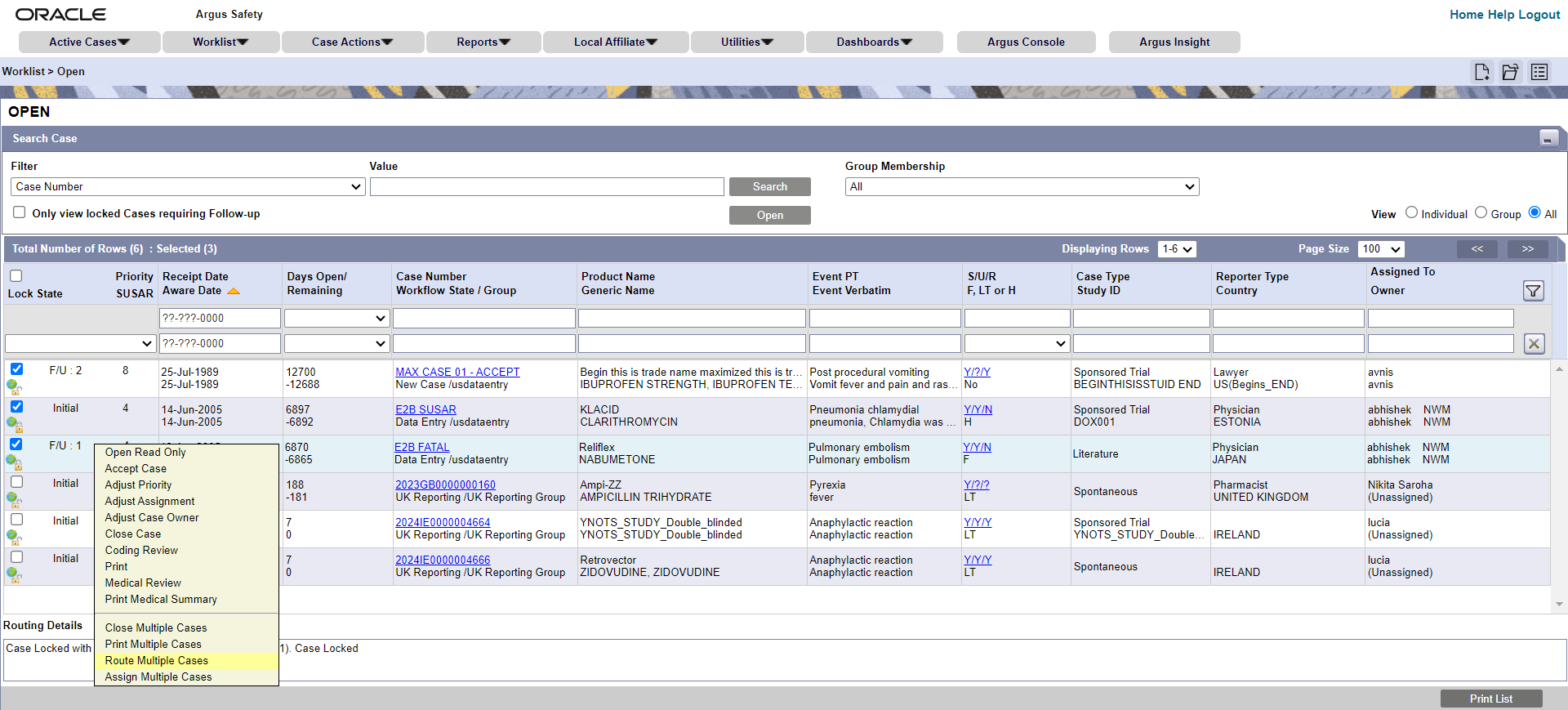Go to previous page with << button

(1477, 249)
